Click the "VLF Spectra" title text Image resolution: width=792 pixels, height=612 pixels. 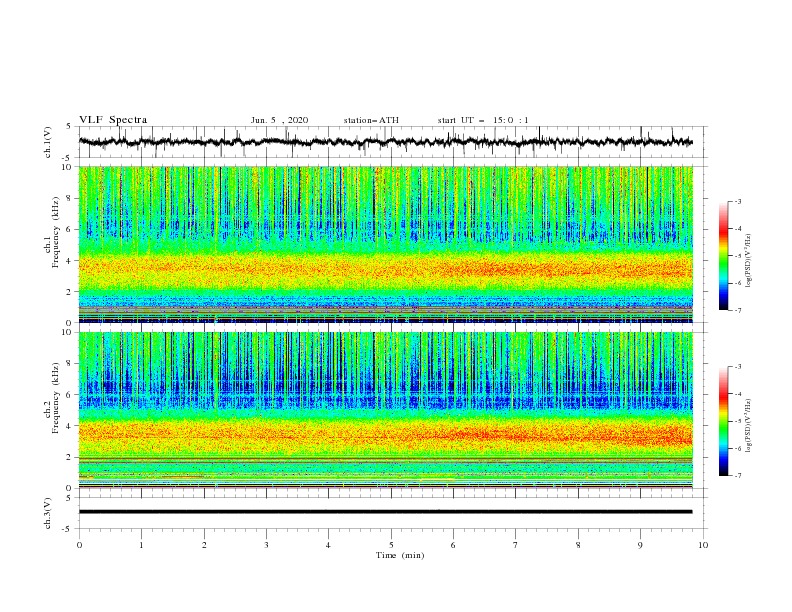point(113,120)
